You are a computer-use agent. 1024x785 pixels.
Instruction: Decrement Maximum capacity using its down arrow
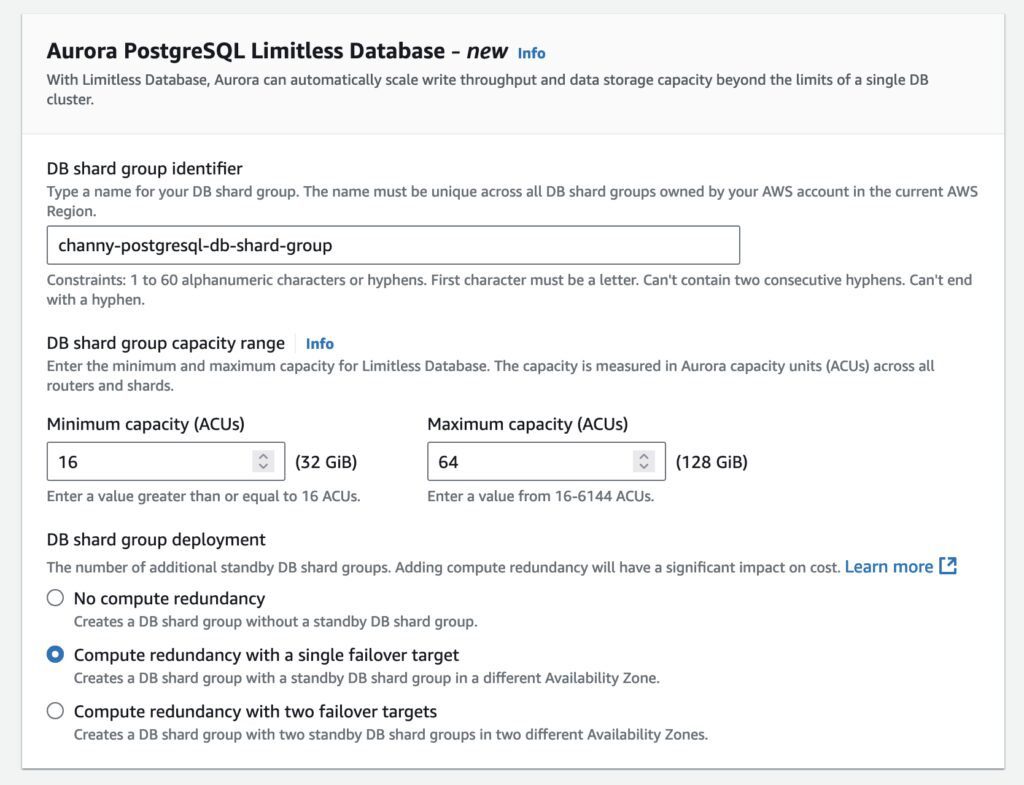tap(643, 466)
